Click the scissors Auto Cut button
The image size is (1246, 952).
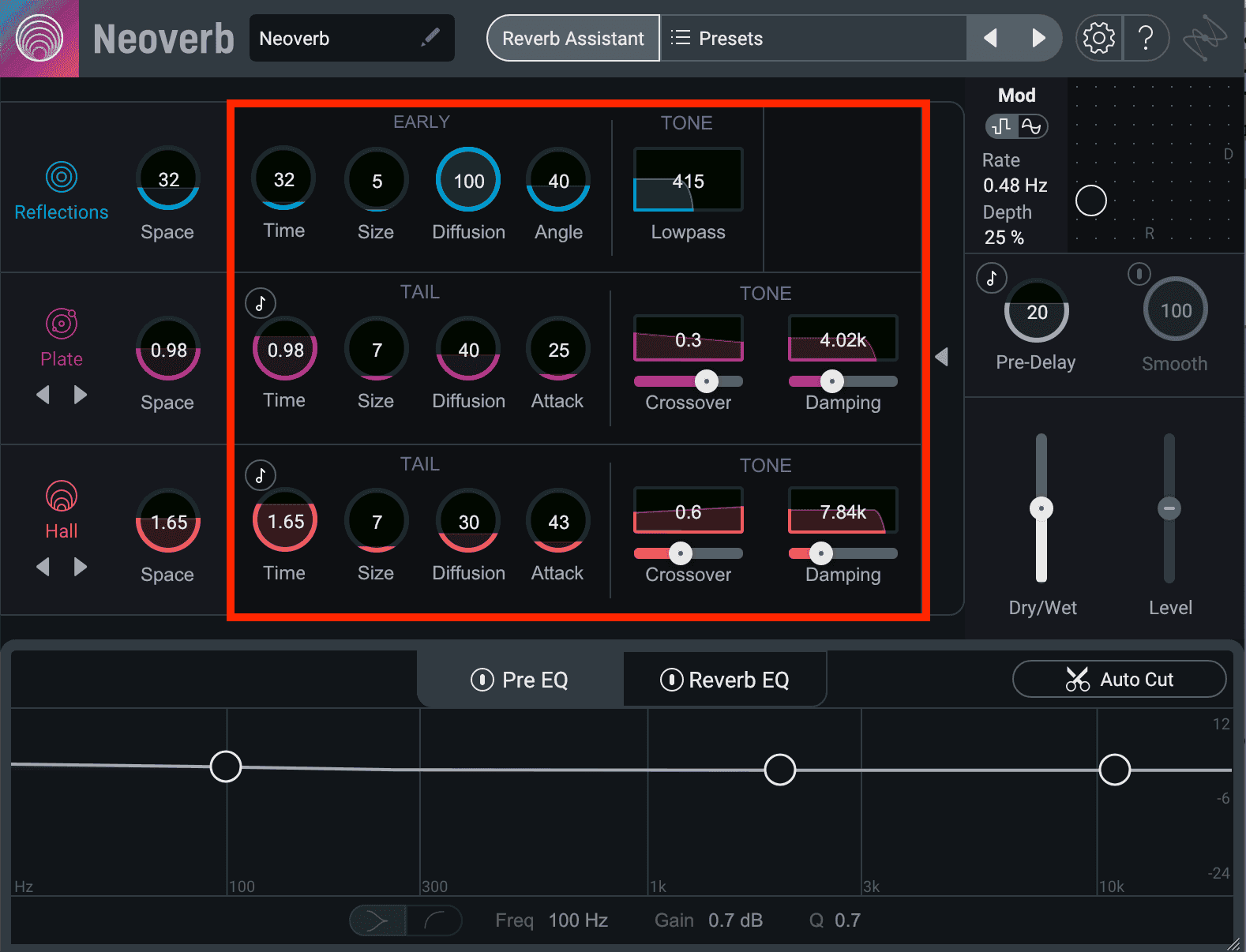pyautogui.click(x=1119, y=679)
